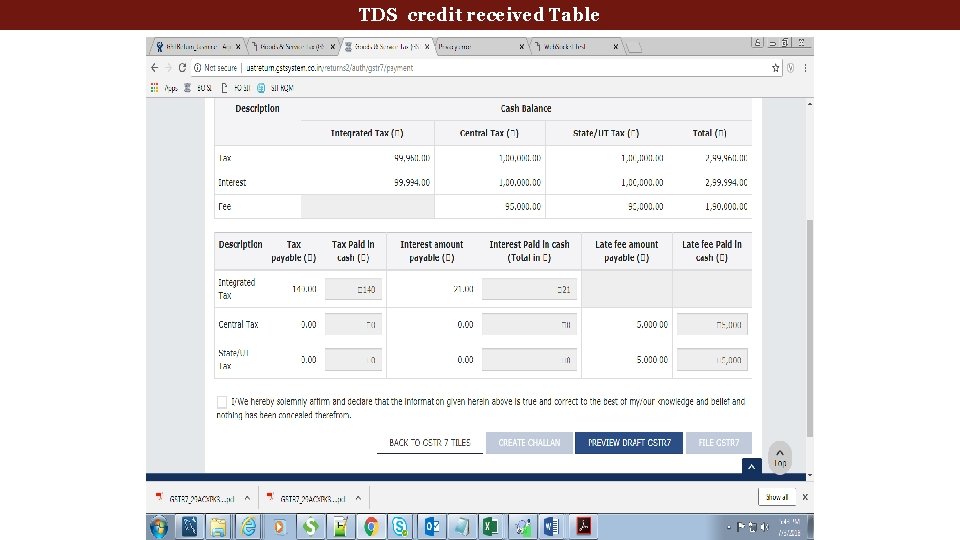This screenshot has width=960, height=540.
Task: Click Integrated Tax paid in cash field
Action: click(x=353, y=289)
